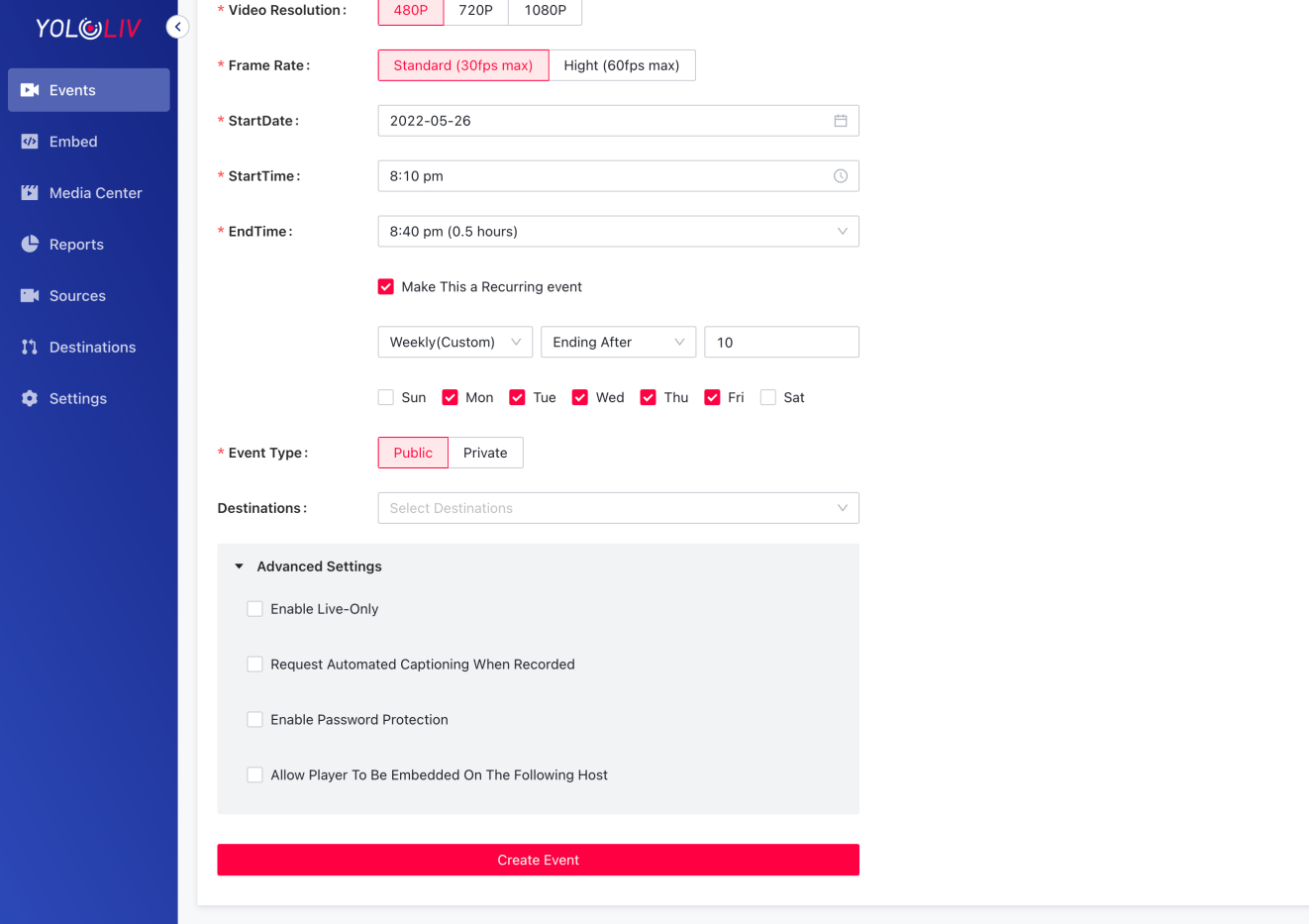Viewport: 1309px width, 924px height.
Task: Set Event Type to Public
Action: pos(413,453)
